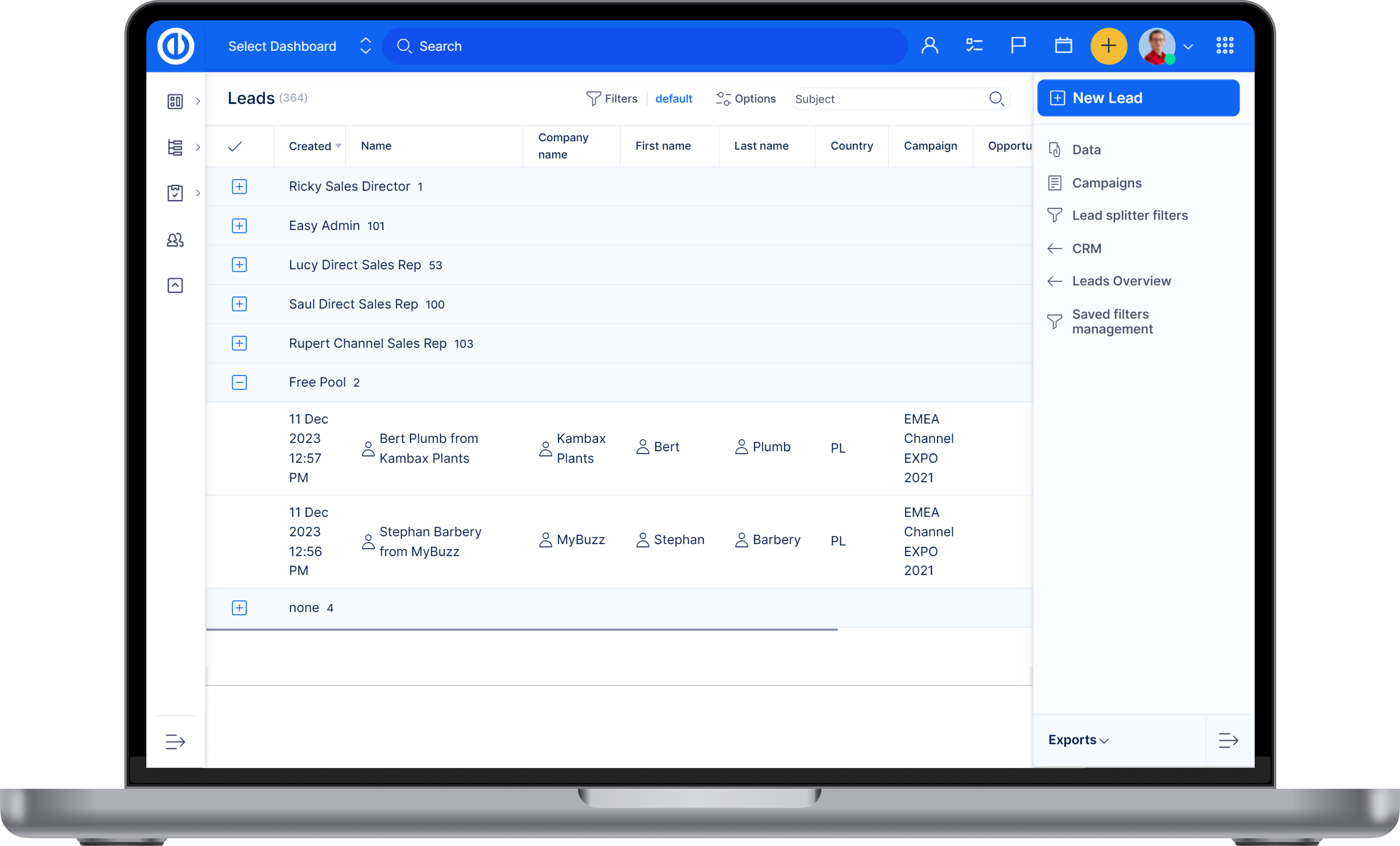
Task: Open Campaigns in the right menu
Action: [x=1106, y=183]
